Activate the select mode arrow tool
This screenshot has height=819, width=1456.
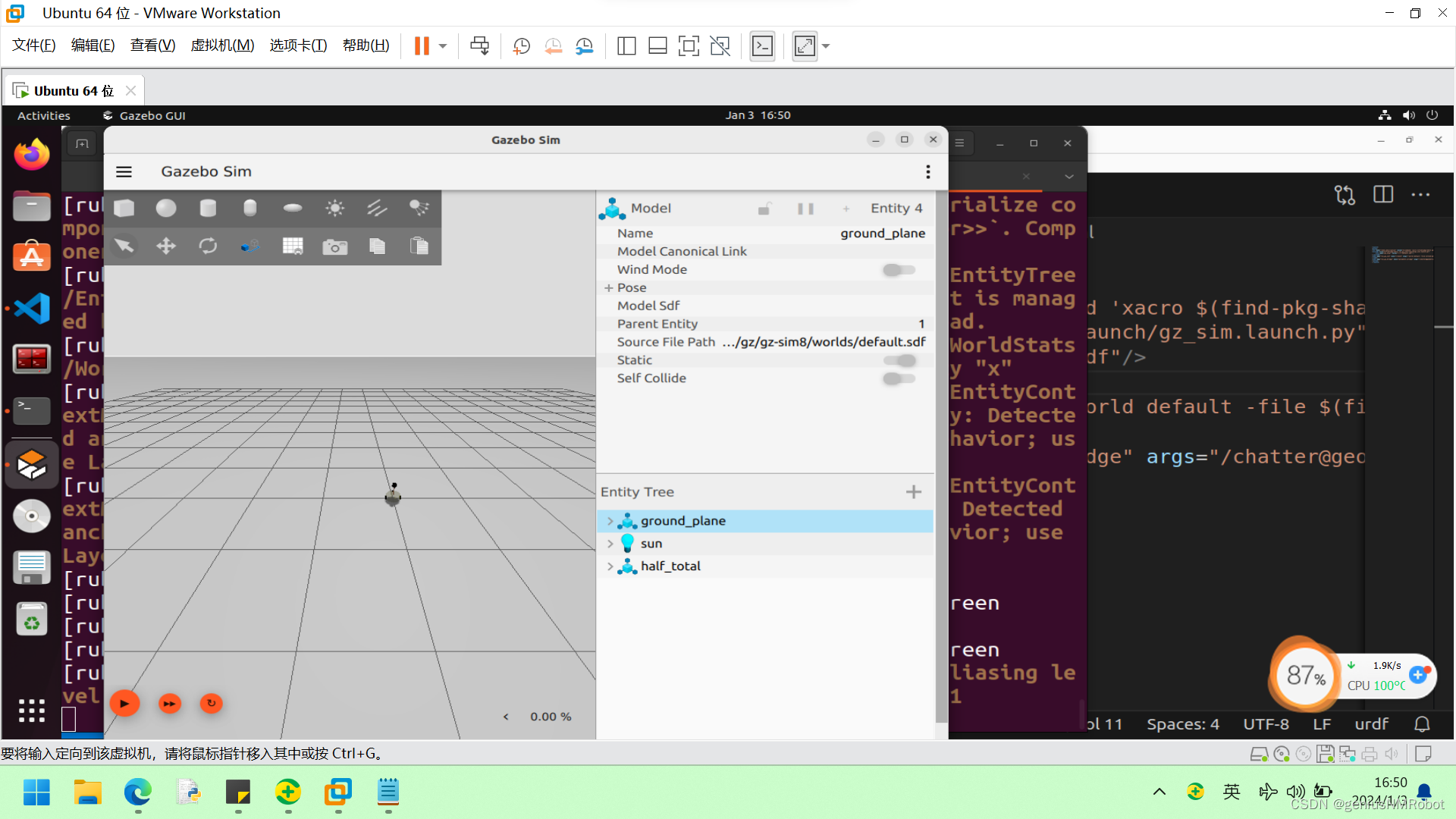tap(124, 246)
